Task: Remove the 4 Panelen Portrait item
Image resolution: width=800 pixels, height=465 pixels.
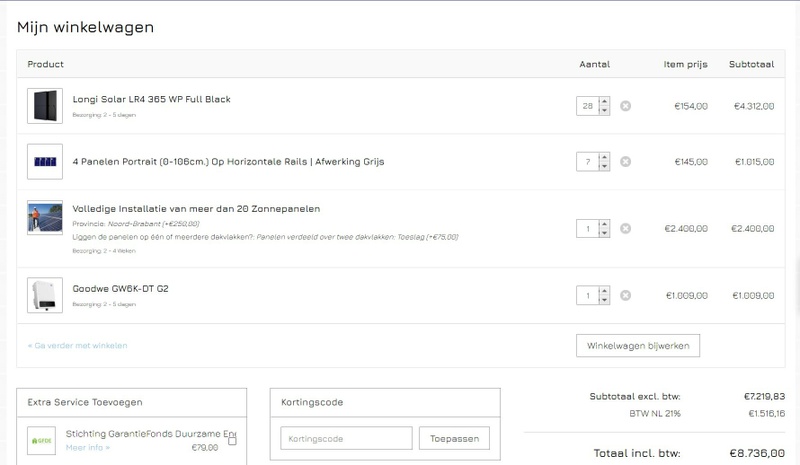Action: (x=625, y=162)
